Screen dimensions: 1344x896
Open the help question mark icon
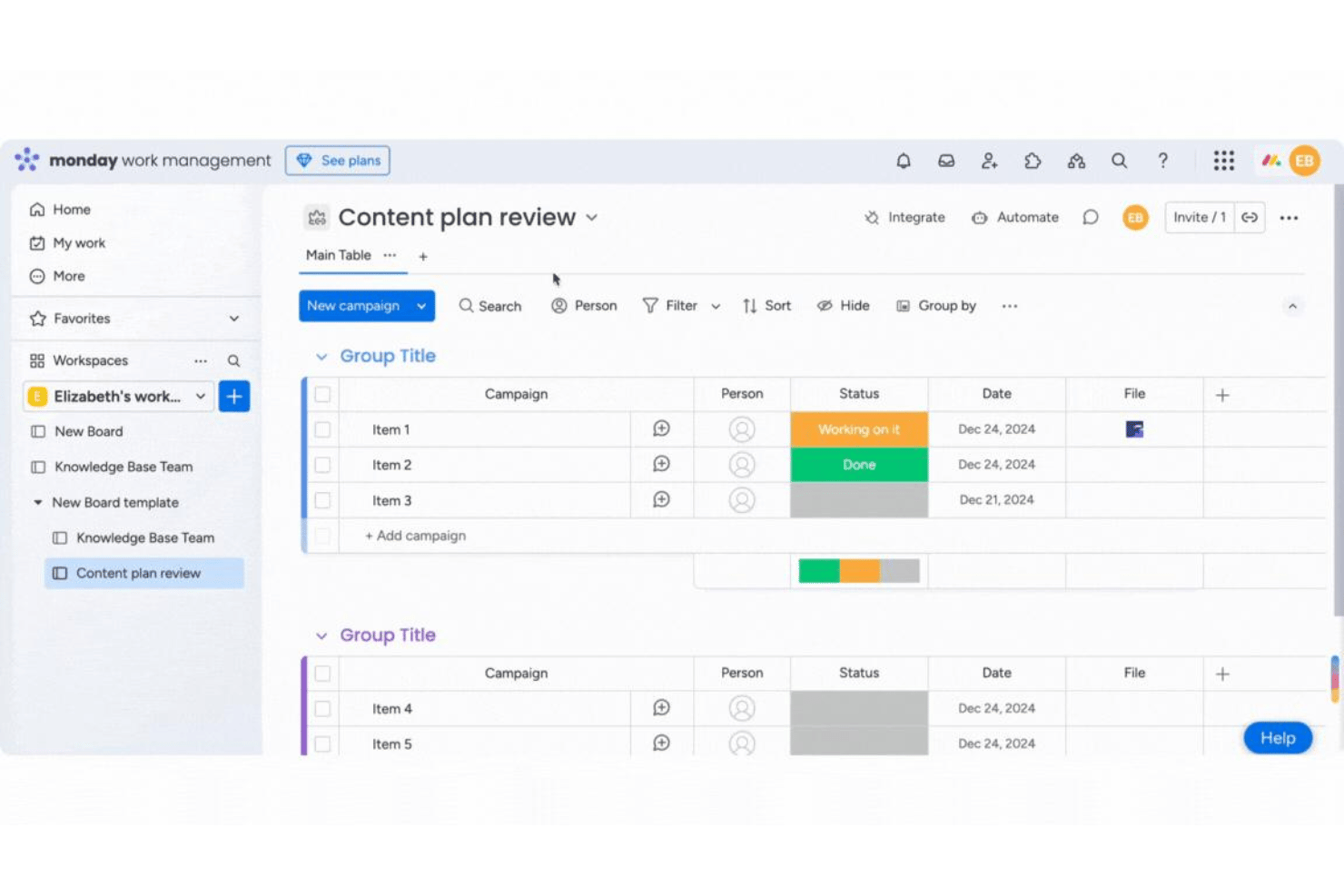[x=1162, y=161]
